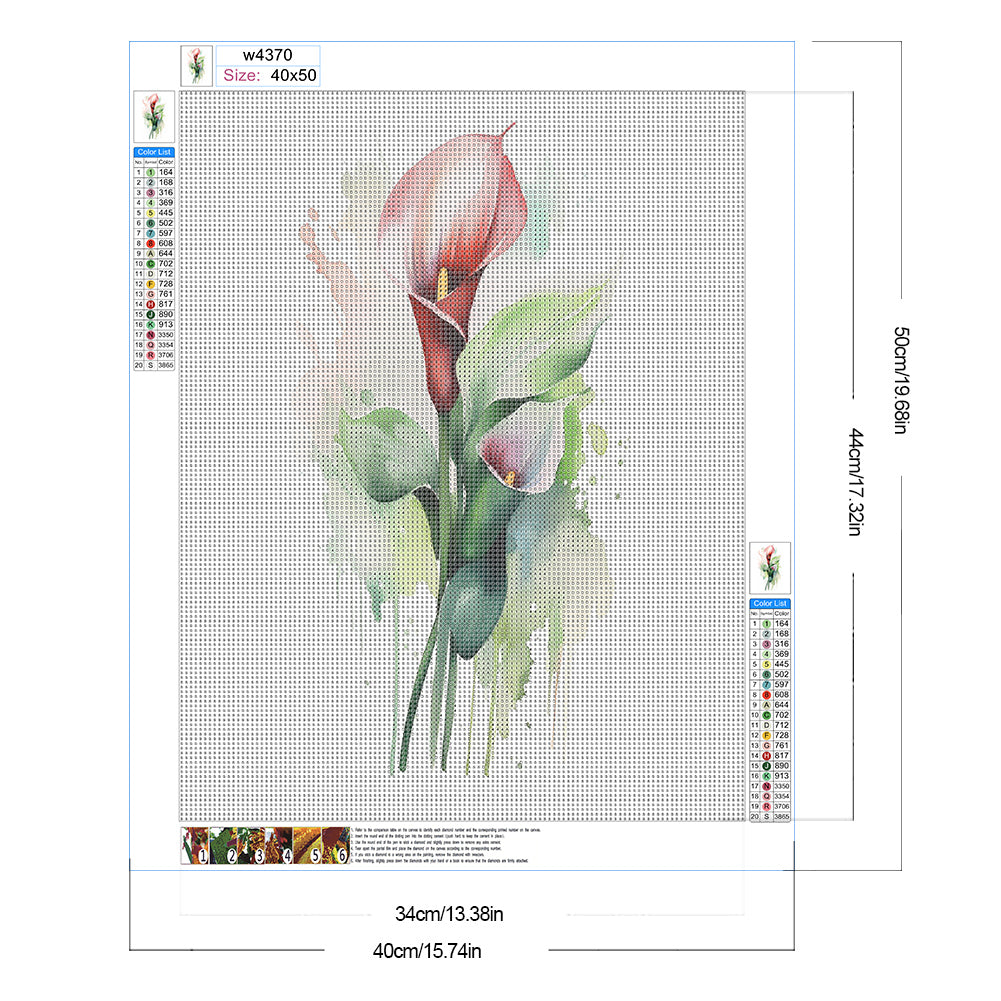This screenshot has height=1001, width=1001.
Task: Click instruction step 3 image
Action: coord(250,845)
